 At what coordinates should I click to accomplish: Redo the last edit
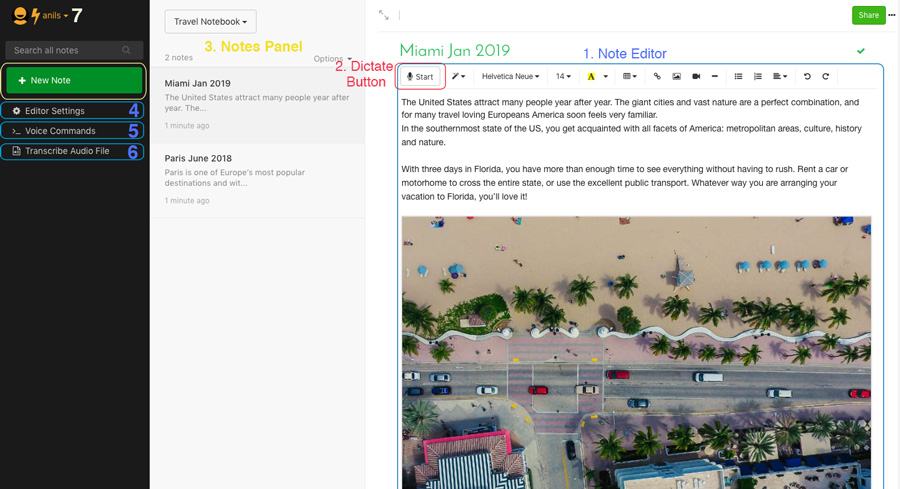[x=825, y=76]
